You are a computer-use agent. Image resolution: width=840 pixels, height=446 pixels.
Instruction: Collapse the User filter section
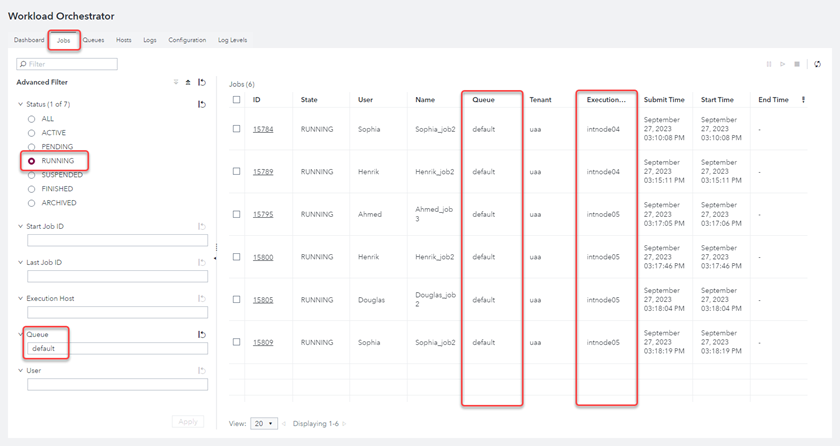[x=20, y=371]
